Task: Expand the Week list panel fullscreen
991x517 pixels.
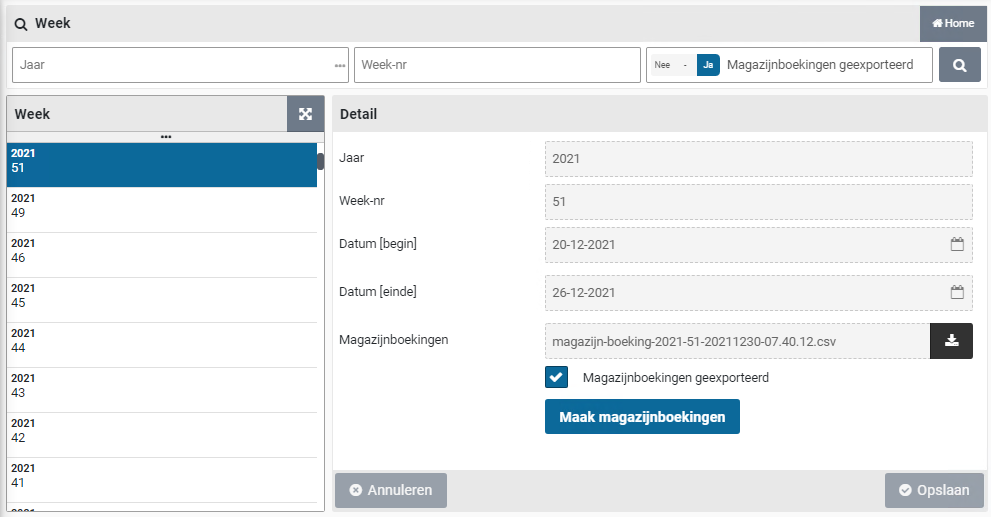Action: [306, 114]
